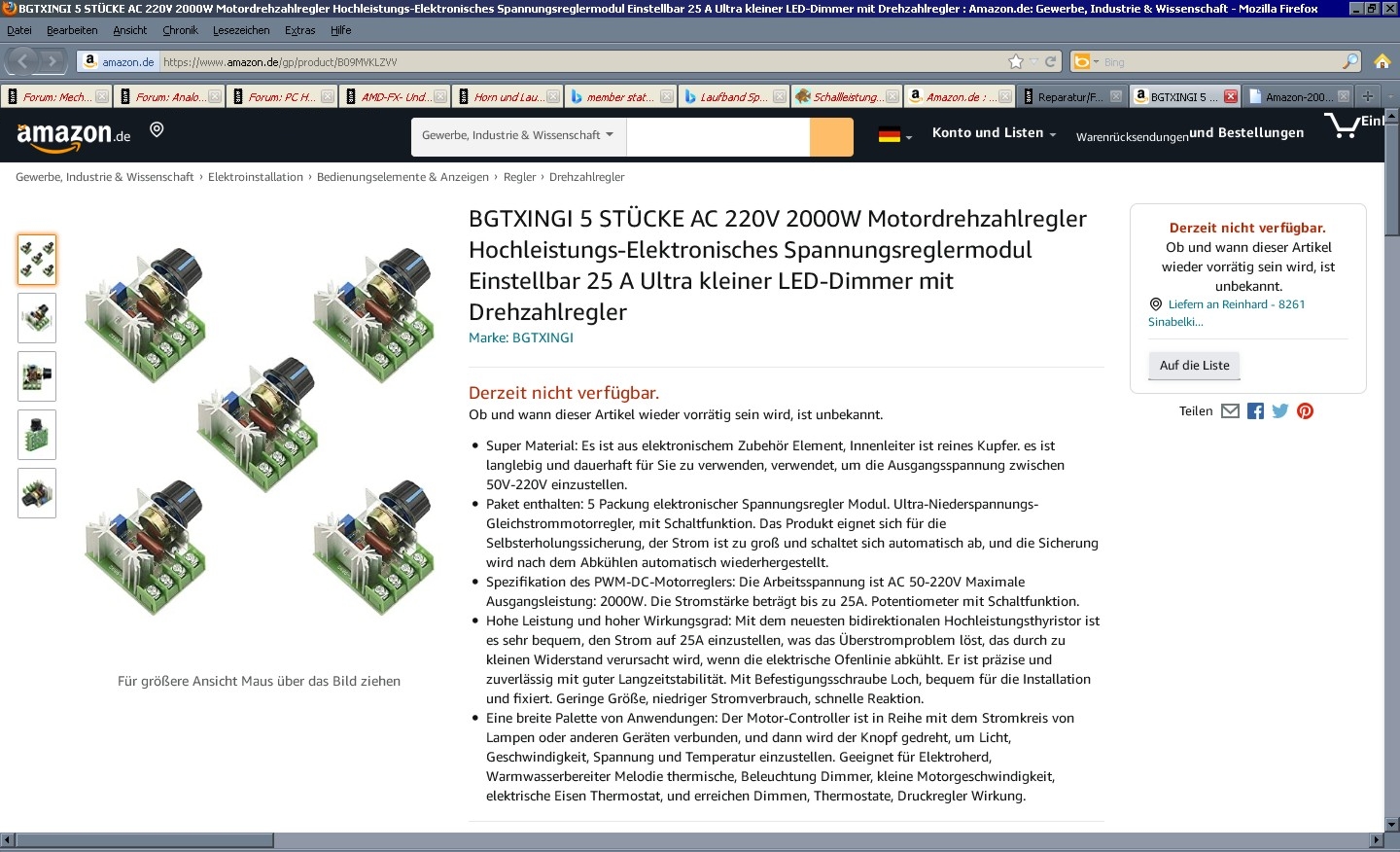Switch to the 'Horn und Lau...' tab

pos(507,96)
